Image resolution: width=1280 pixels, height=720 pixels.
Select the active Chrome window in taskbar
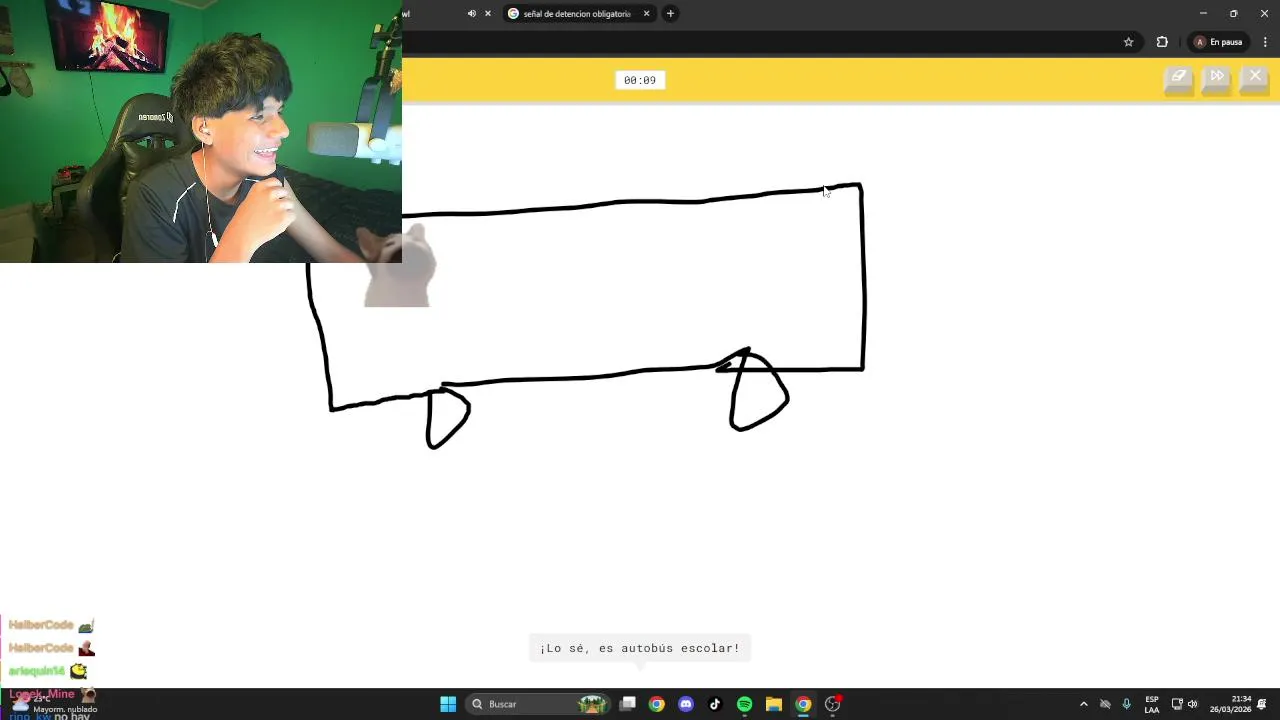803,704
